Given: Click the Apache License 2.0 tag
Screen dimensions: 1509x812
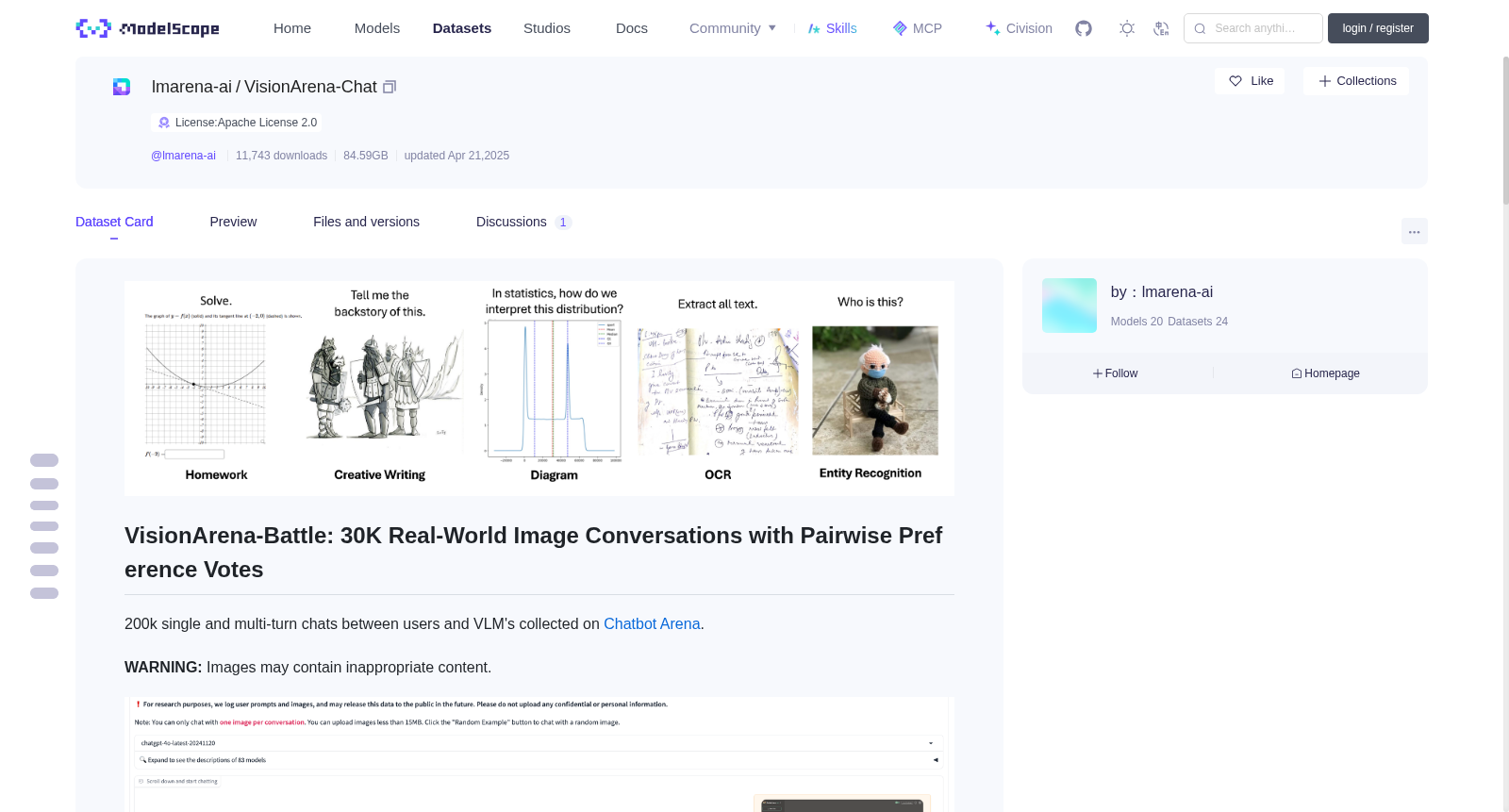Looking at the screenshot, I should click(237, 123).
